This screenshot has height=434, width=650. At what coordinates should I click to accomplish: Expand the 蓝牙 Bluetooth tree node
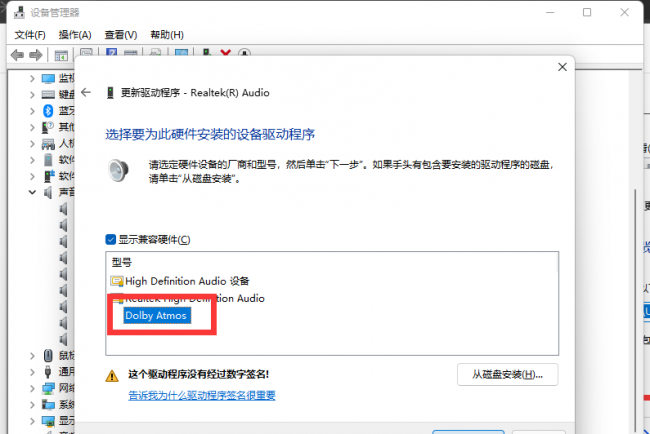(x=32, y=111)
